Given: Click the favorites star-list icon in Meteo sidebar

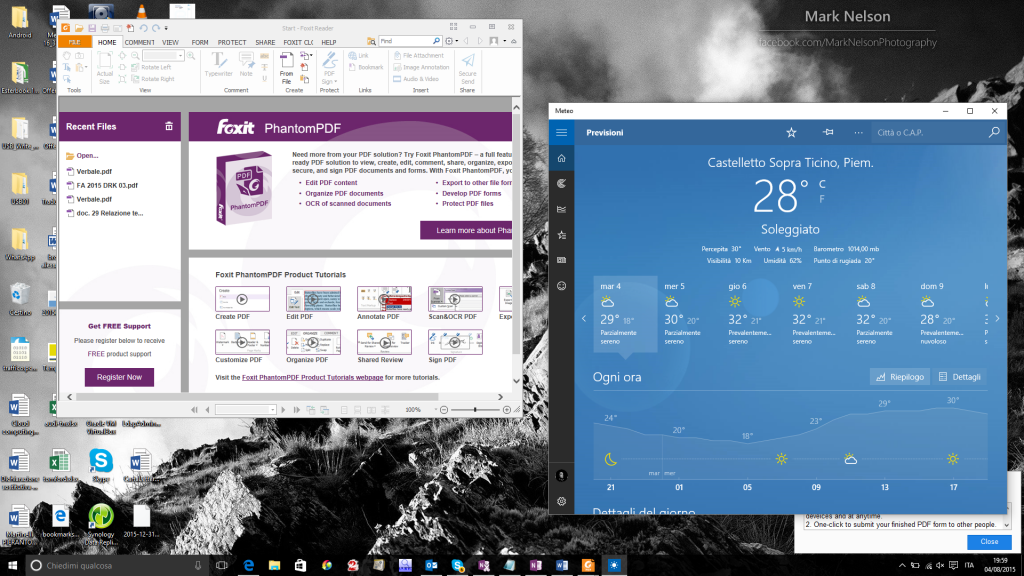Looking at the screenshot, I should point(562,234).
